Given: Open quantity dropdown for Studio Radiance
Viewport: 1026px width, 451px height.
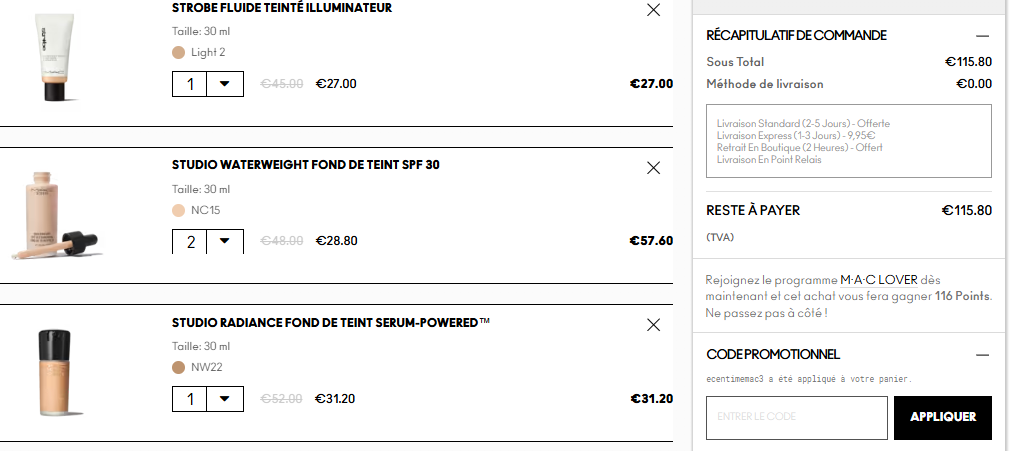Looking at the screenshot, I should tap(224, 398).
